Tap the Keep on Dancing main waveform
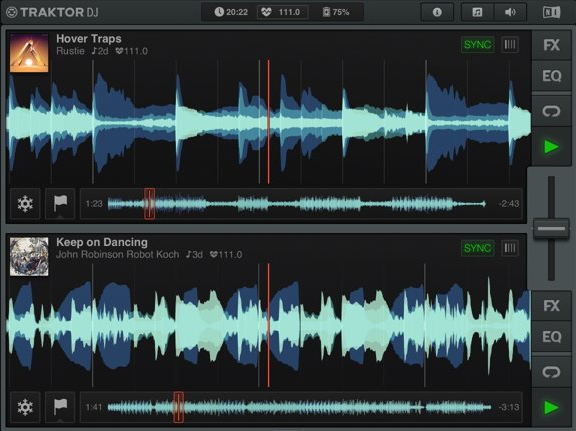This screenshot has width=576, height=431. point(269,326)
